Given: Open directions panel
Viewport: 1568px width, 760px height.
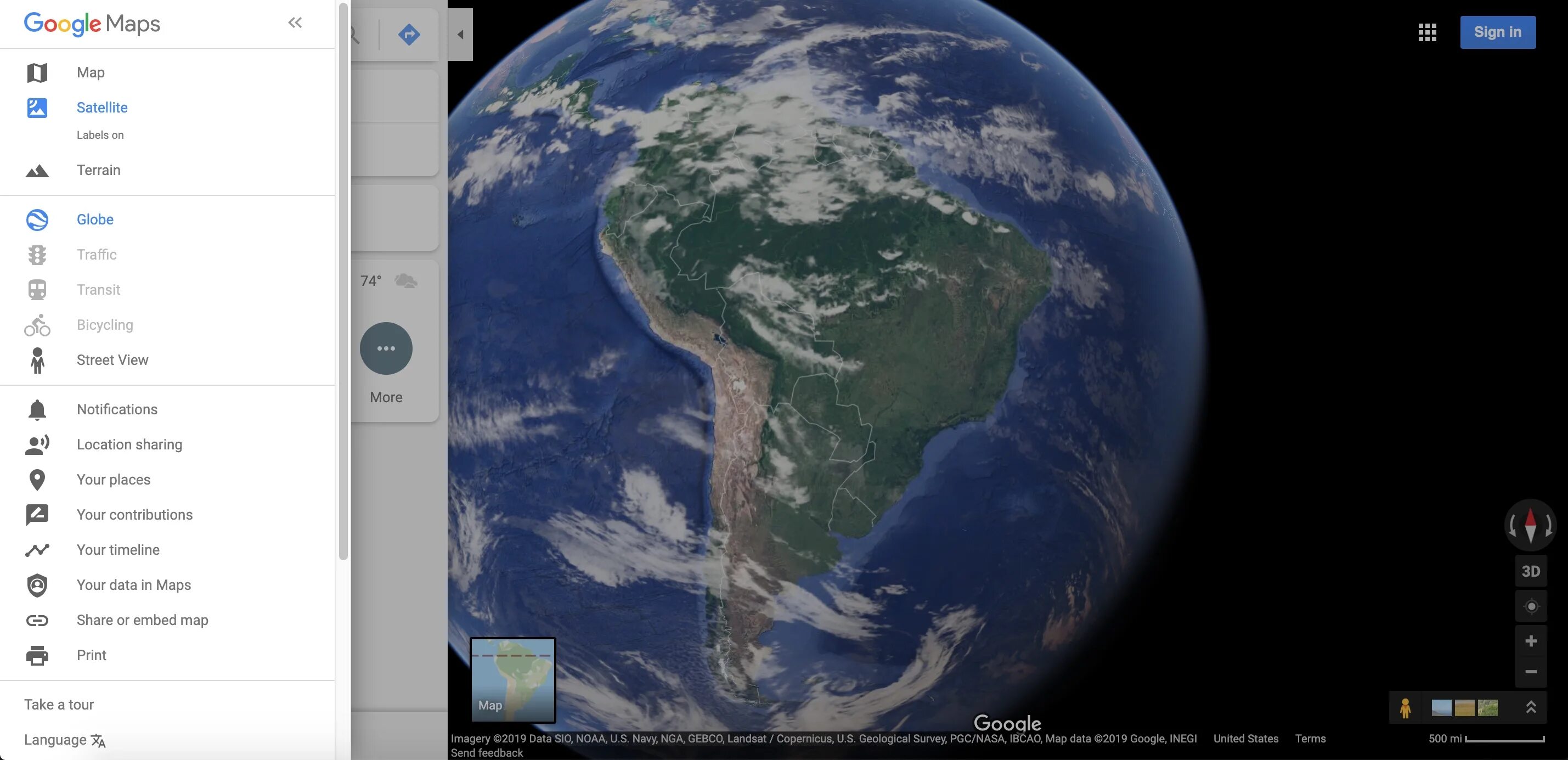Looking at the screenshot, I should click(409, 33).
